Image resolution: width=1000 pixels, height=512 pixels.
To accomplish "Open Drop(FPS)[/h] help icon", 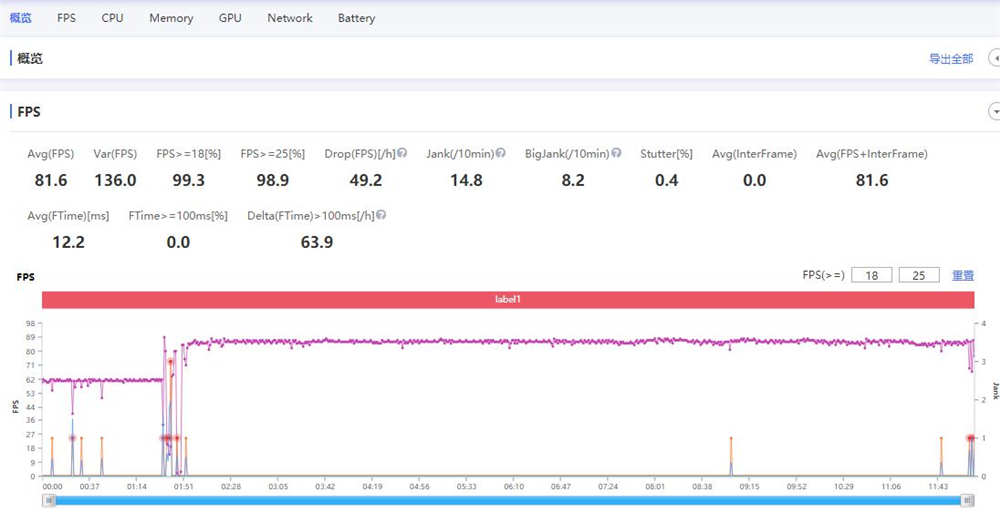I will (x=402, y=153).
